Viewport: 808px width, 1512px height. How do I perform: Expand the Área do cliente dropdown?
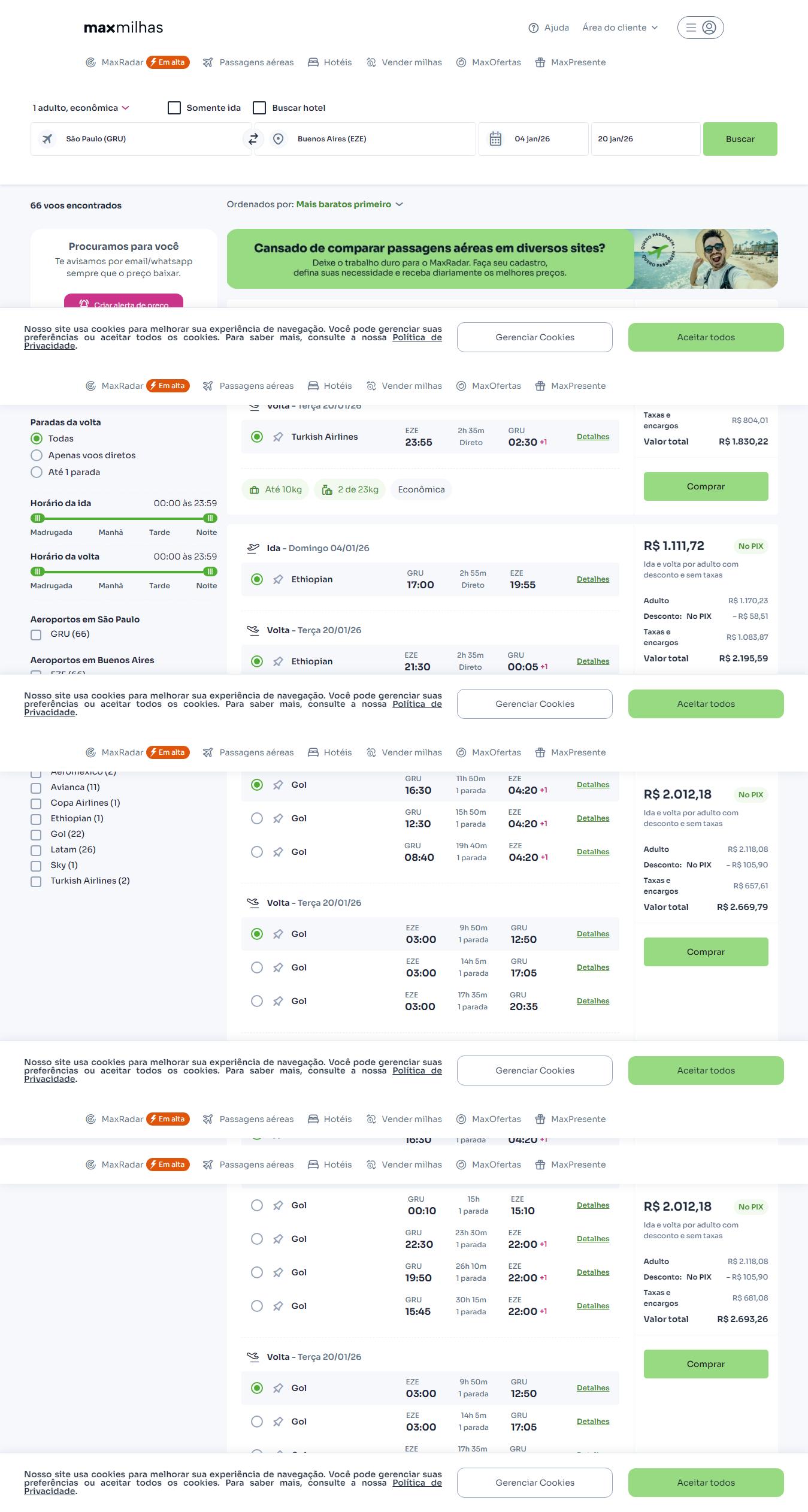click(x=620, y=28)
